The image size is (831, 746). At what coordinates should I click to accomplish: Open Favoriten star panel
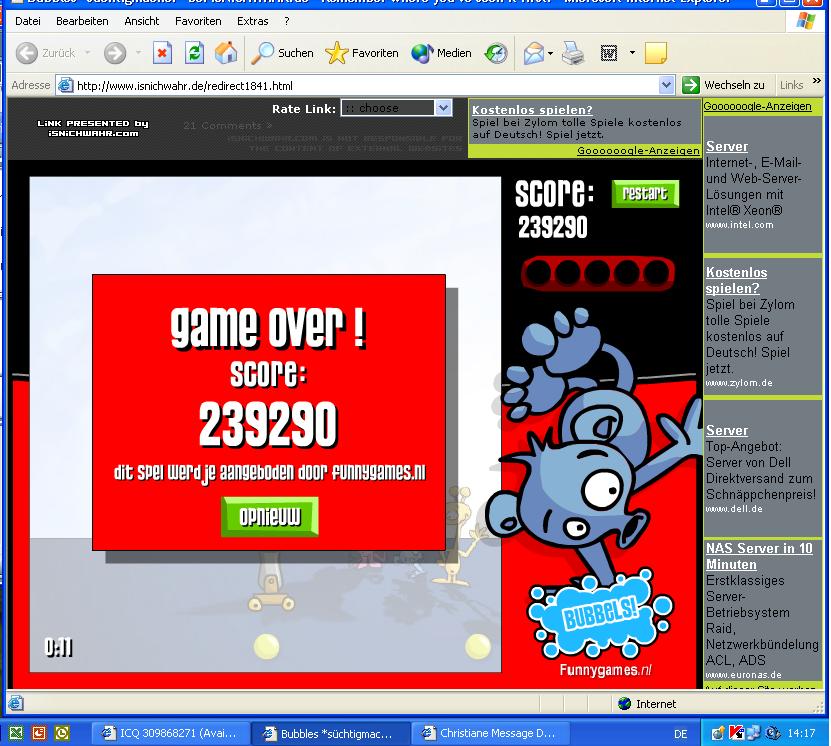[x=337, y=53]
